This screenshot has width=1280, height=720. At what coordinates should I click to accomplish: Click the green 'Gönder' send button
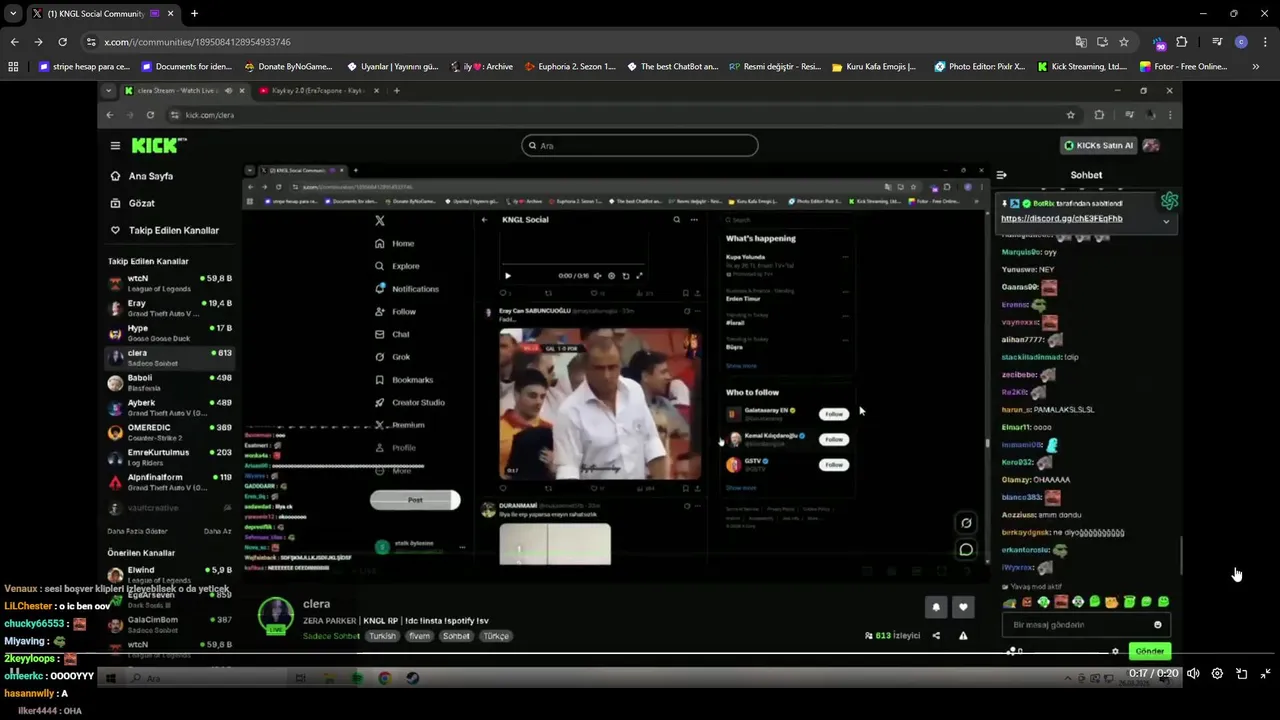tap(1149, 651)
